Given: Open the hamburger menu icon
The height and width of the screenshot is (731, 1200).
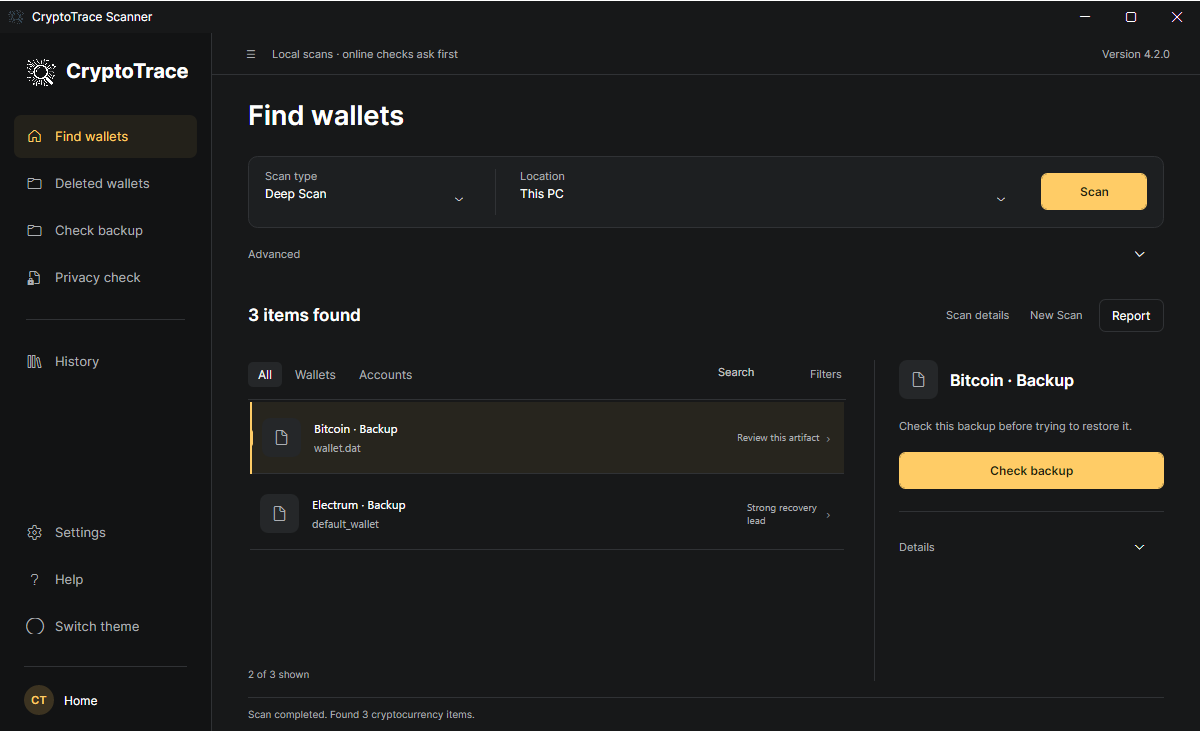Looking at the screenshot, I should (x=251, y=54).
